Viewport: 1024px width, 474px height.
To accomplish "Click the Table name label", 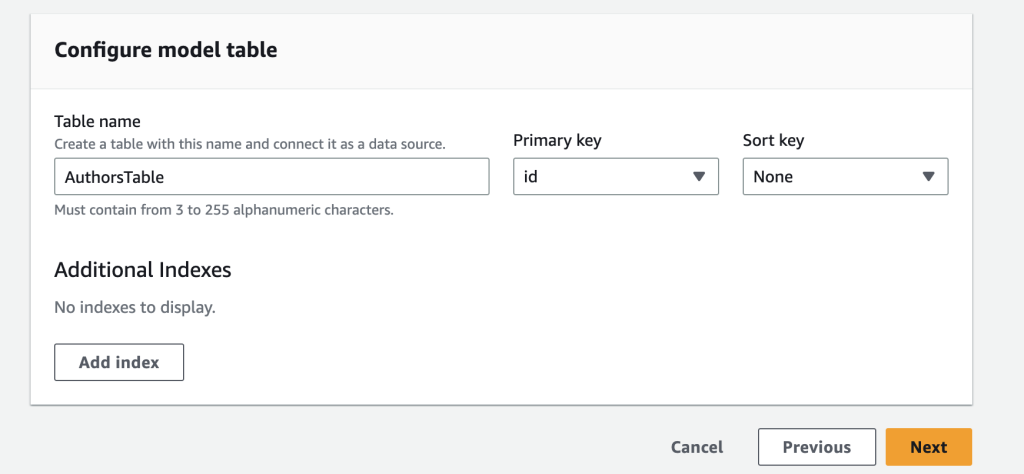I will tap(97, 123).
